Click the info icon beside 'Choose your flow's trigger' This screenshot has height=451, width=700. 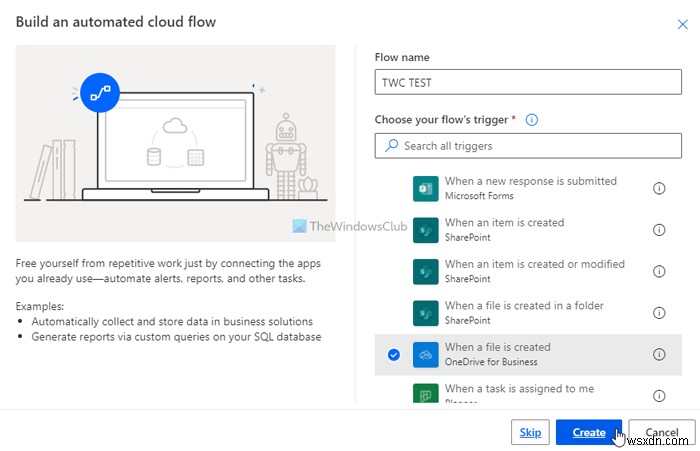point(531,120)
